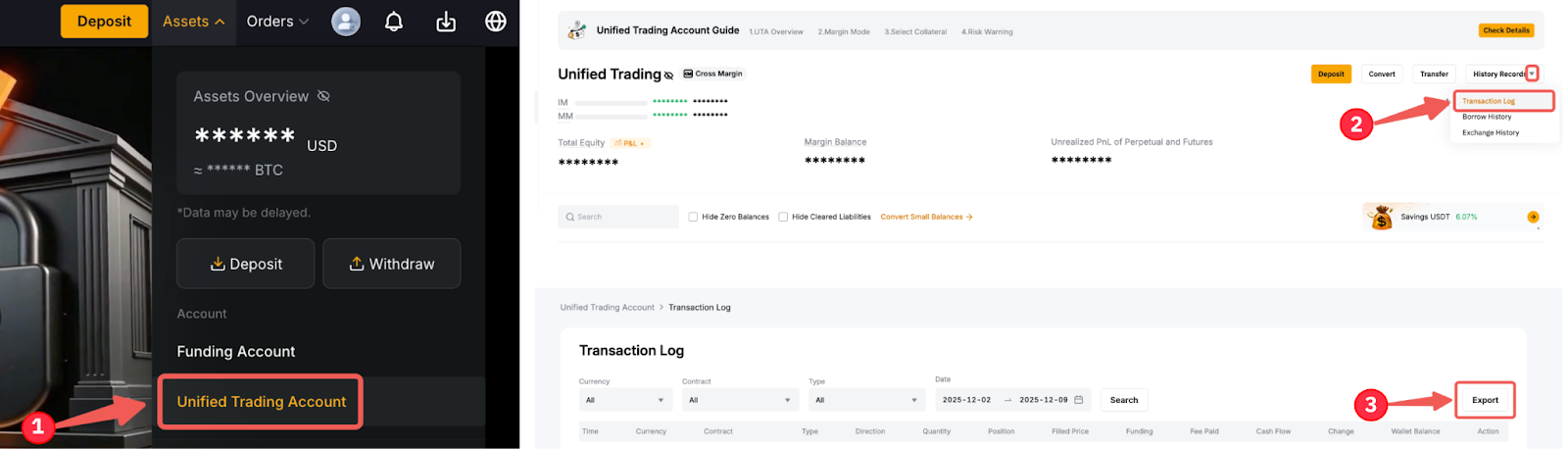Open the user profile avatar
1568x449 pixels.
(346, 22)
